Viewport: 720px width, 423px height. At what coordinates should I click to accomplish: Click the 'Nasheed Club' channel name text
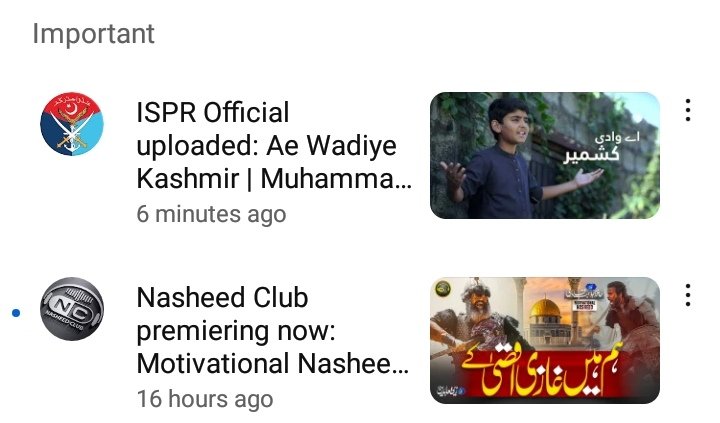pyautogui.click(x=222, y=298)
